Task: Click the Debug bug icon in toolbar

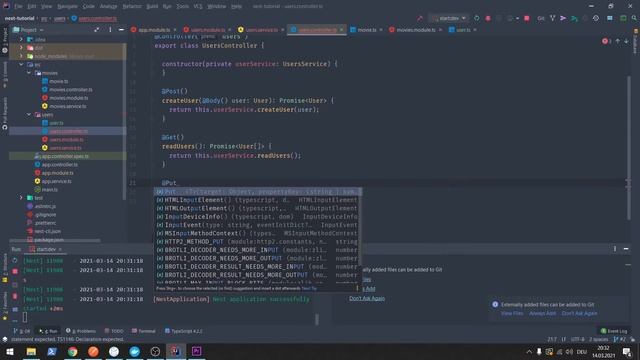Action: [488, 18]
